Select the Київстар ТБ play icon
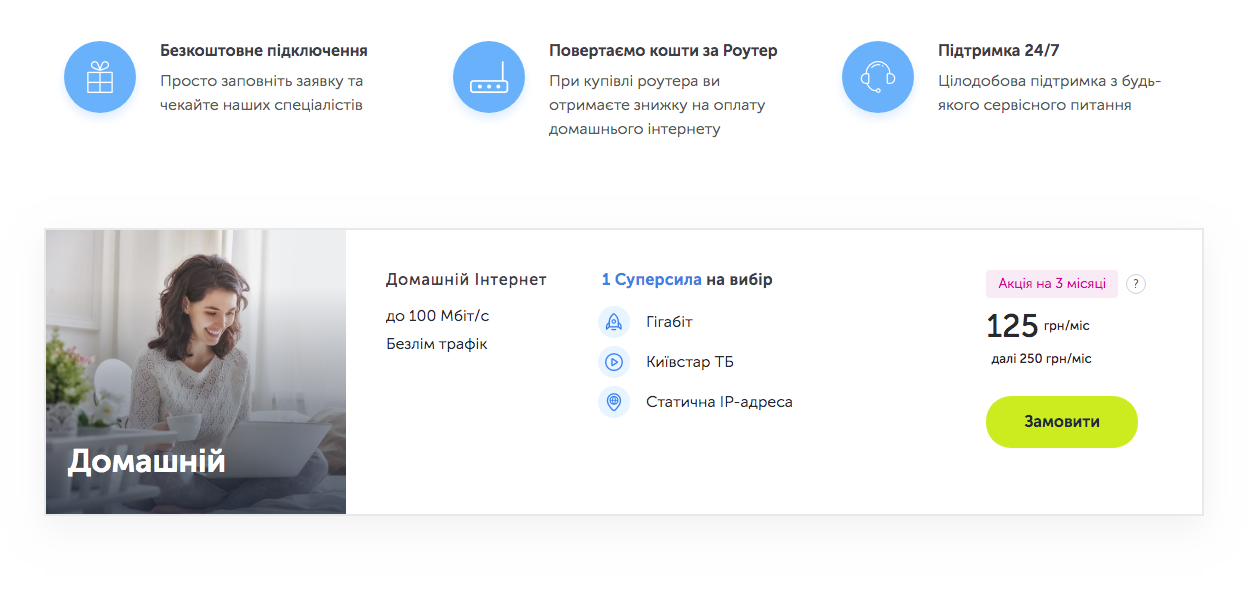 click(614, 362)
